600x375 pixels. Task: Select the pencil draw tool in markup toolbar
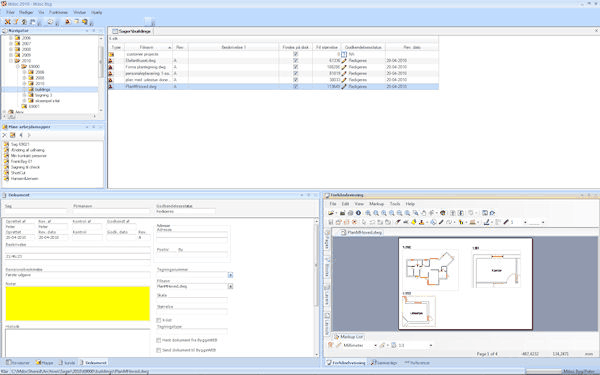click(x=441, y=222)
